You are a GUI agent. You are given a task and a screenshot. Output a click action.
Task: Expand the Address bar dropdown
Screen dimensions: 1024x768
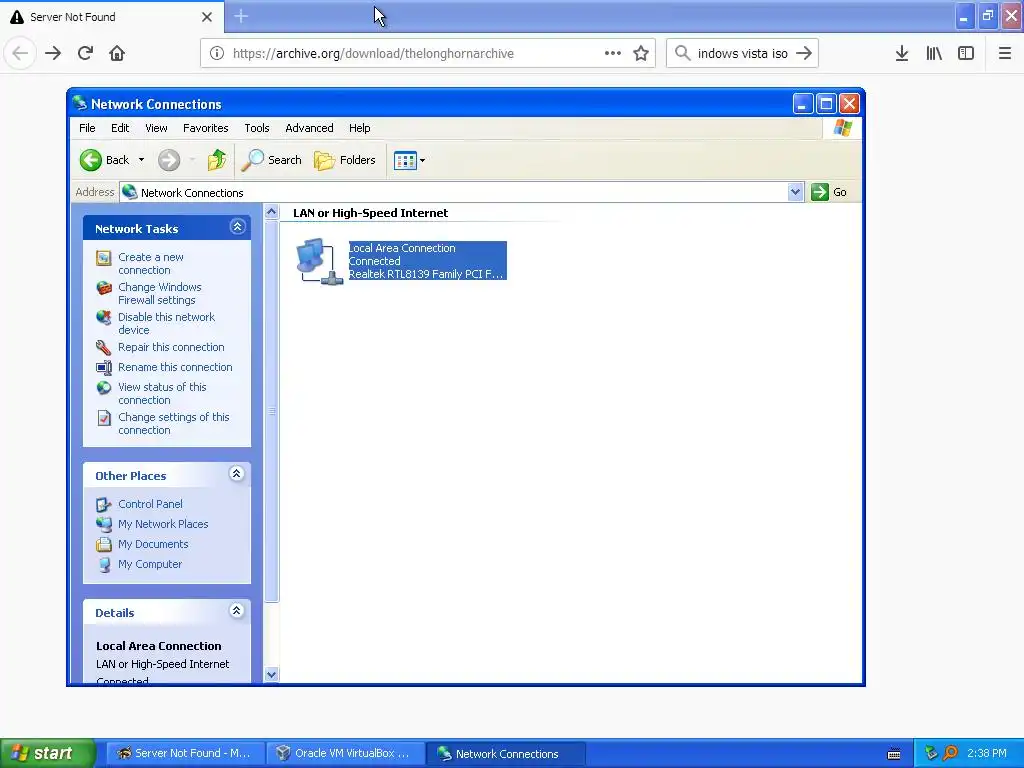pos(795,192)
